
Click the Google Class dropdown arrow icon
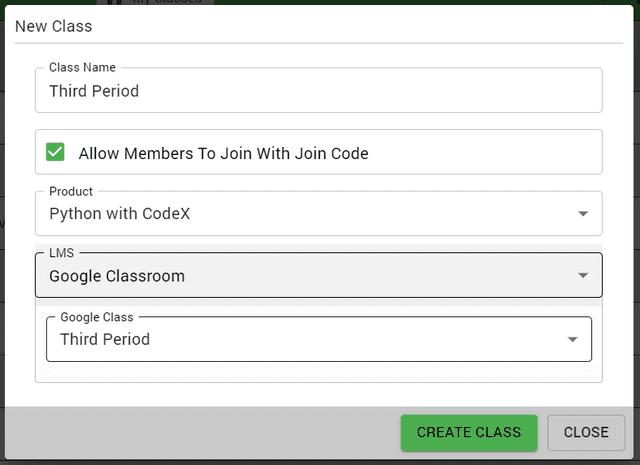coord(572,339)
